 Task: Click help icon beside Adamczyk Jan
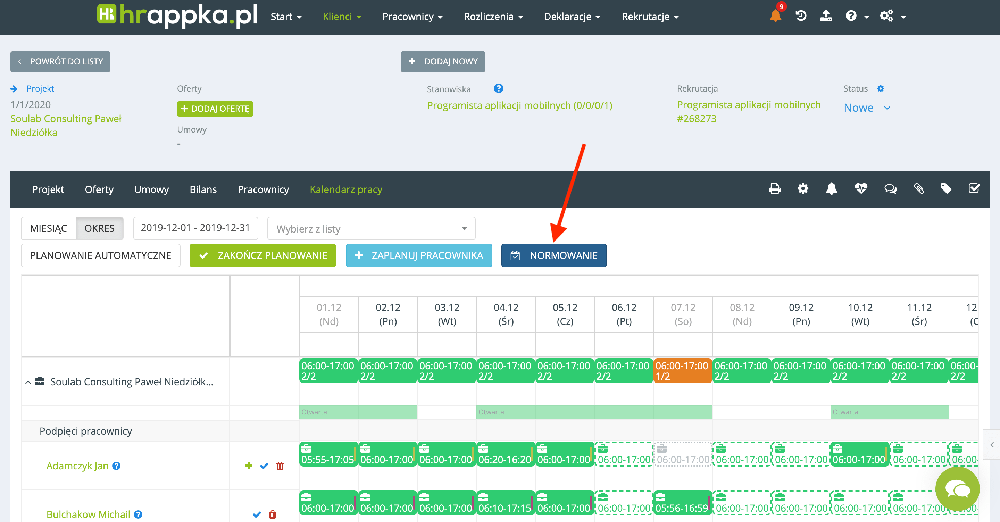(116, 466)
